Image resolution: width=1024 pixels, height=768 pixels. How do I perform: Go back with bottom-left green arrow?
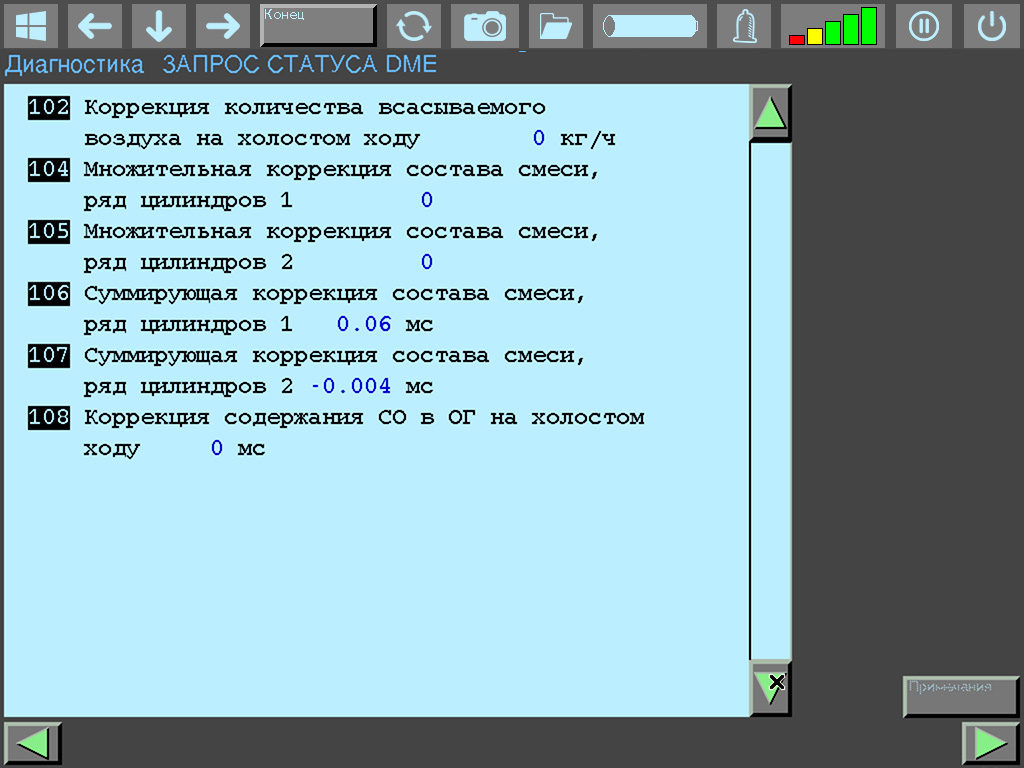pos(33,743)
